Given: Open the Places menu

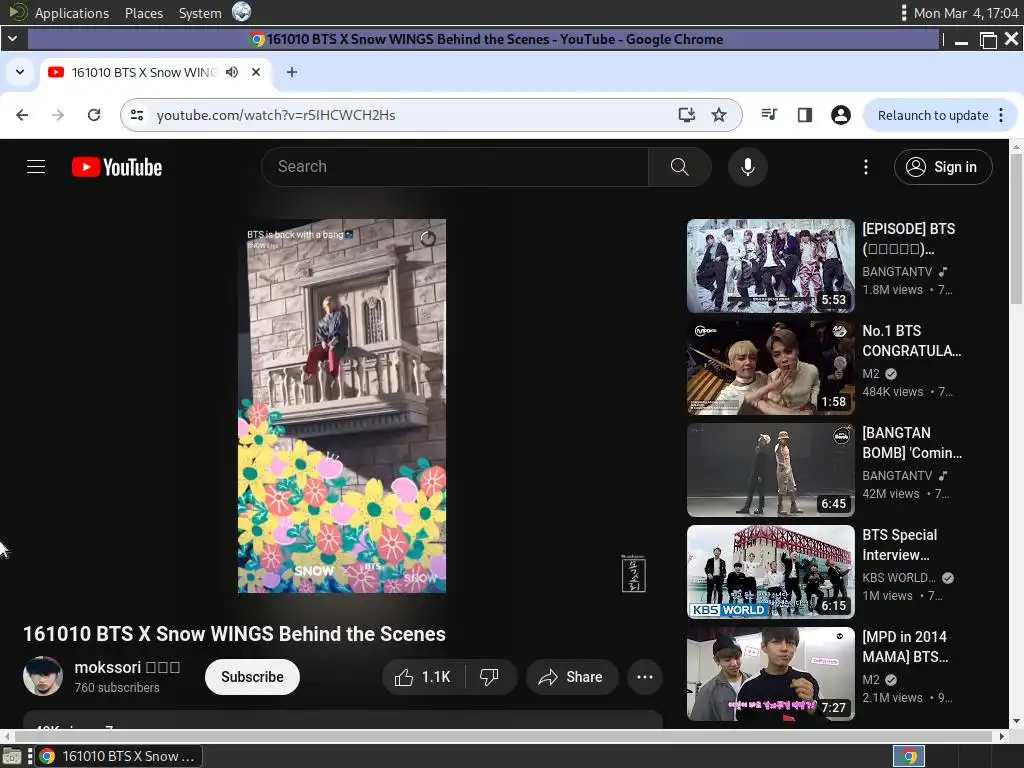Looking at the screenshot, I should [x=144, y=13].
